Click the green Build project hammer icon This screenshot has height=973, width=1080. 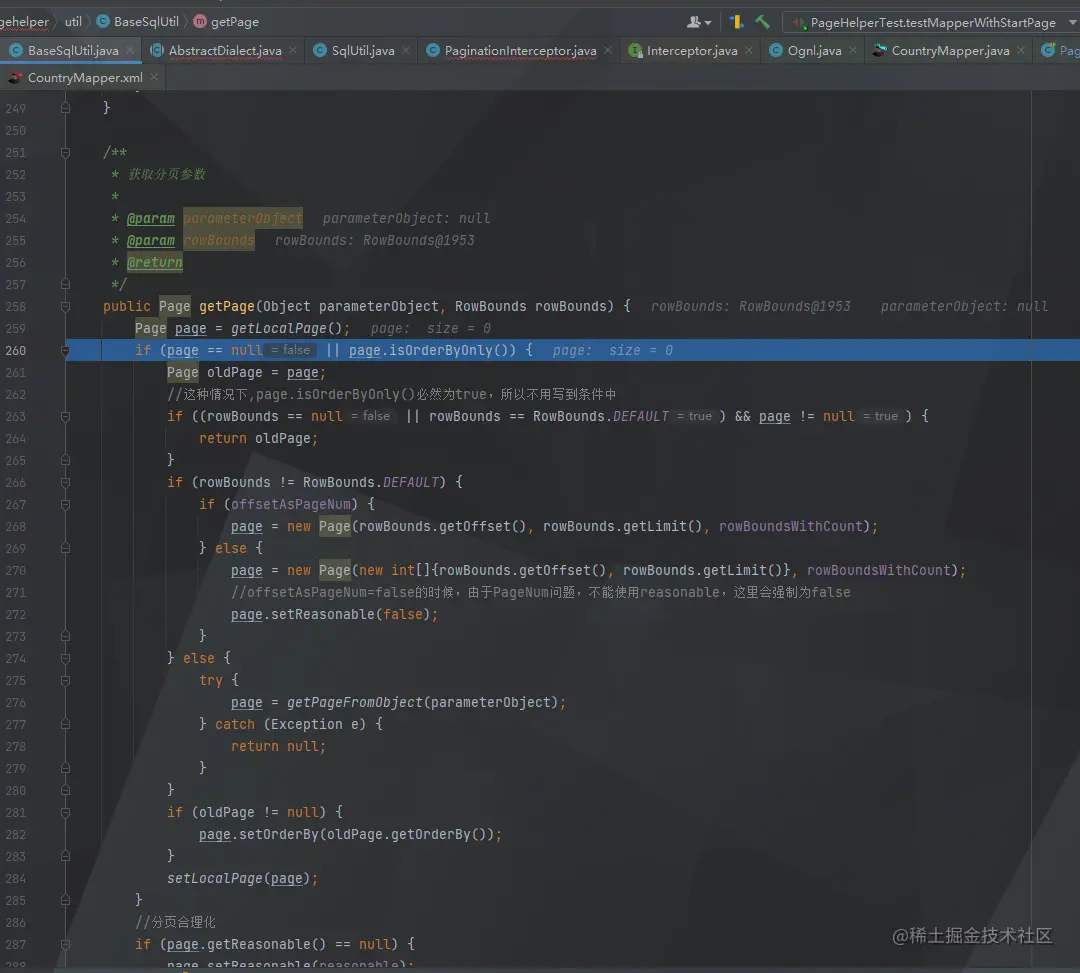tap(762, 22)
